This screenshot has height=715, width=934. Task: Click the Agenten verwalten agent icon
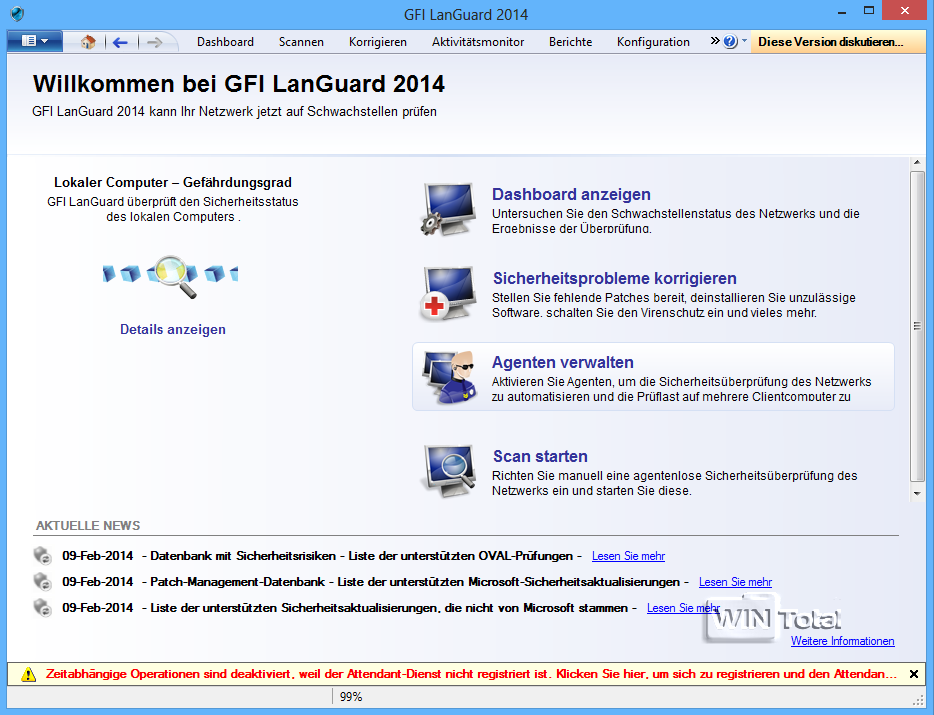tap(449, 378)
